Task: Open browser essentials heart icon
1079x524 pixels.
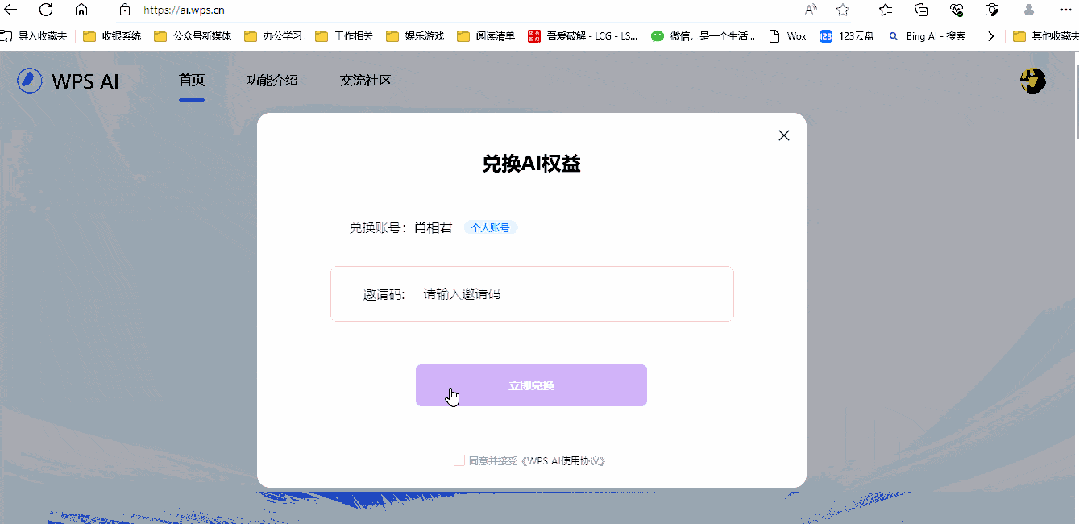Action: pyautogui.click(x=957, y=10)
